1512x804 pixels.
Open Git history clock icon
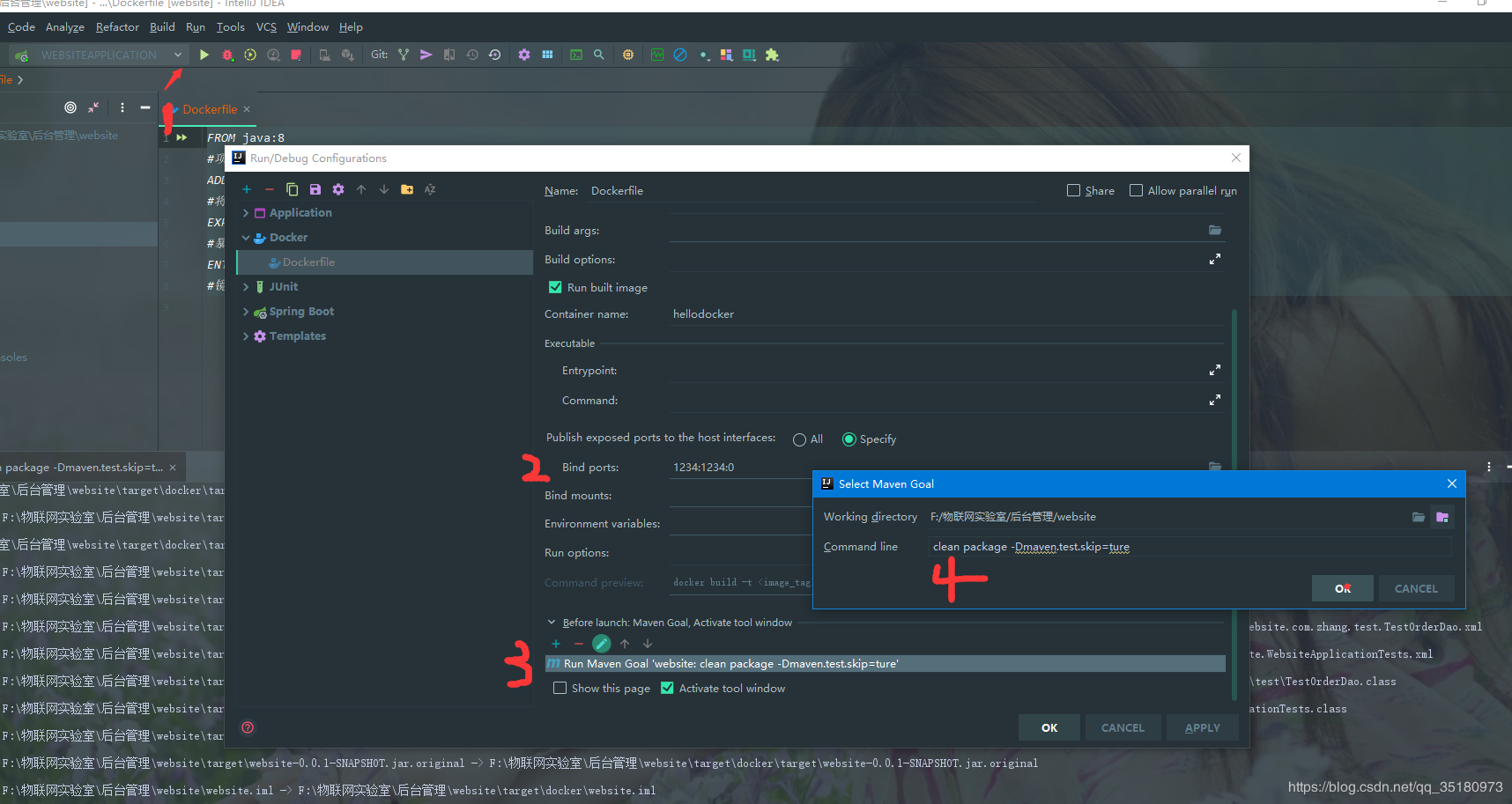coord(472,55)
